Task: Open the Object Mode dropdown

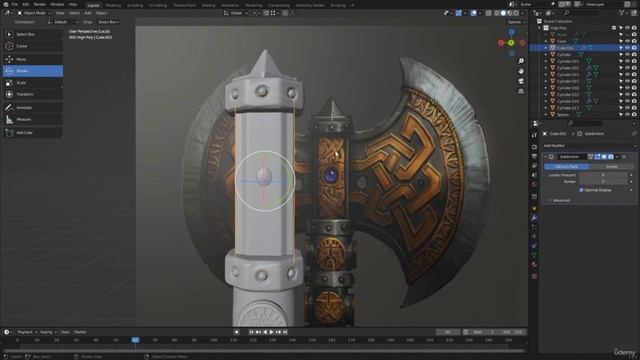Action: coord(34,13)
